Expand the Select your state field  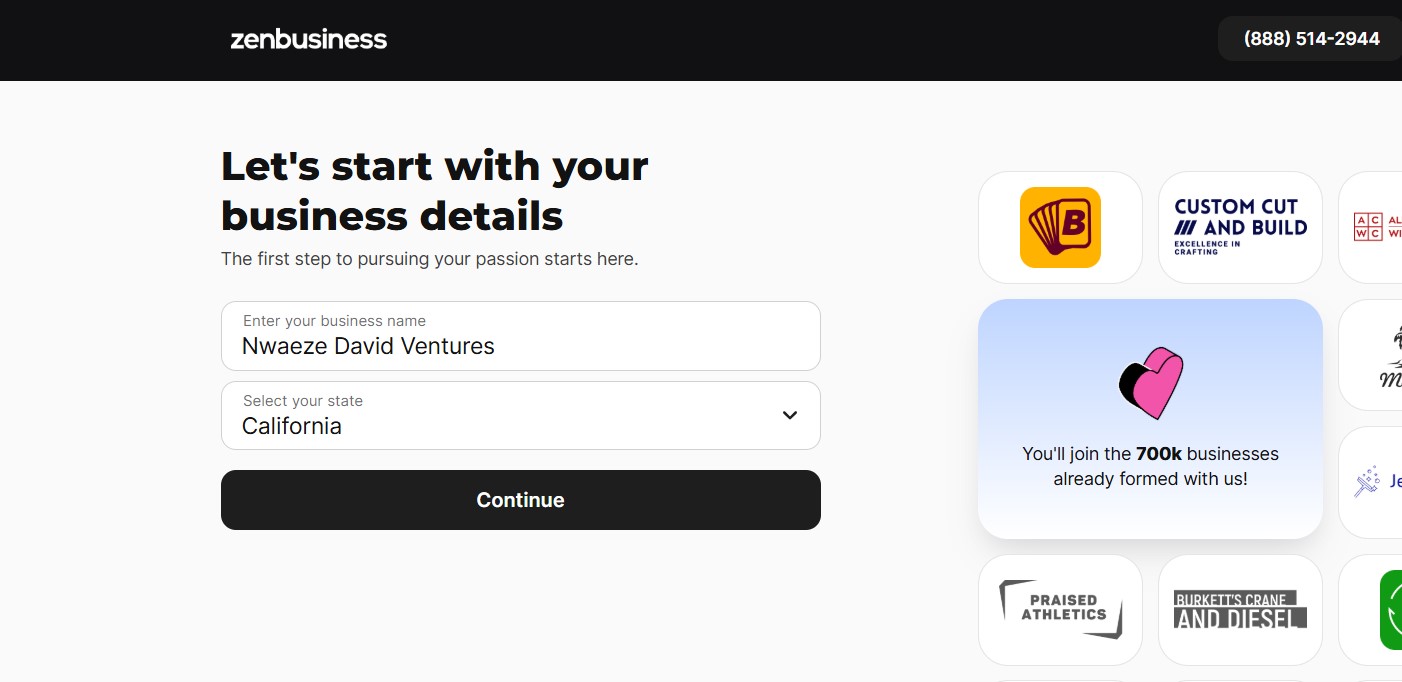520,415
